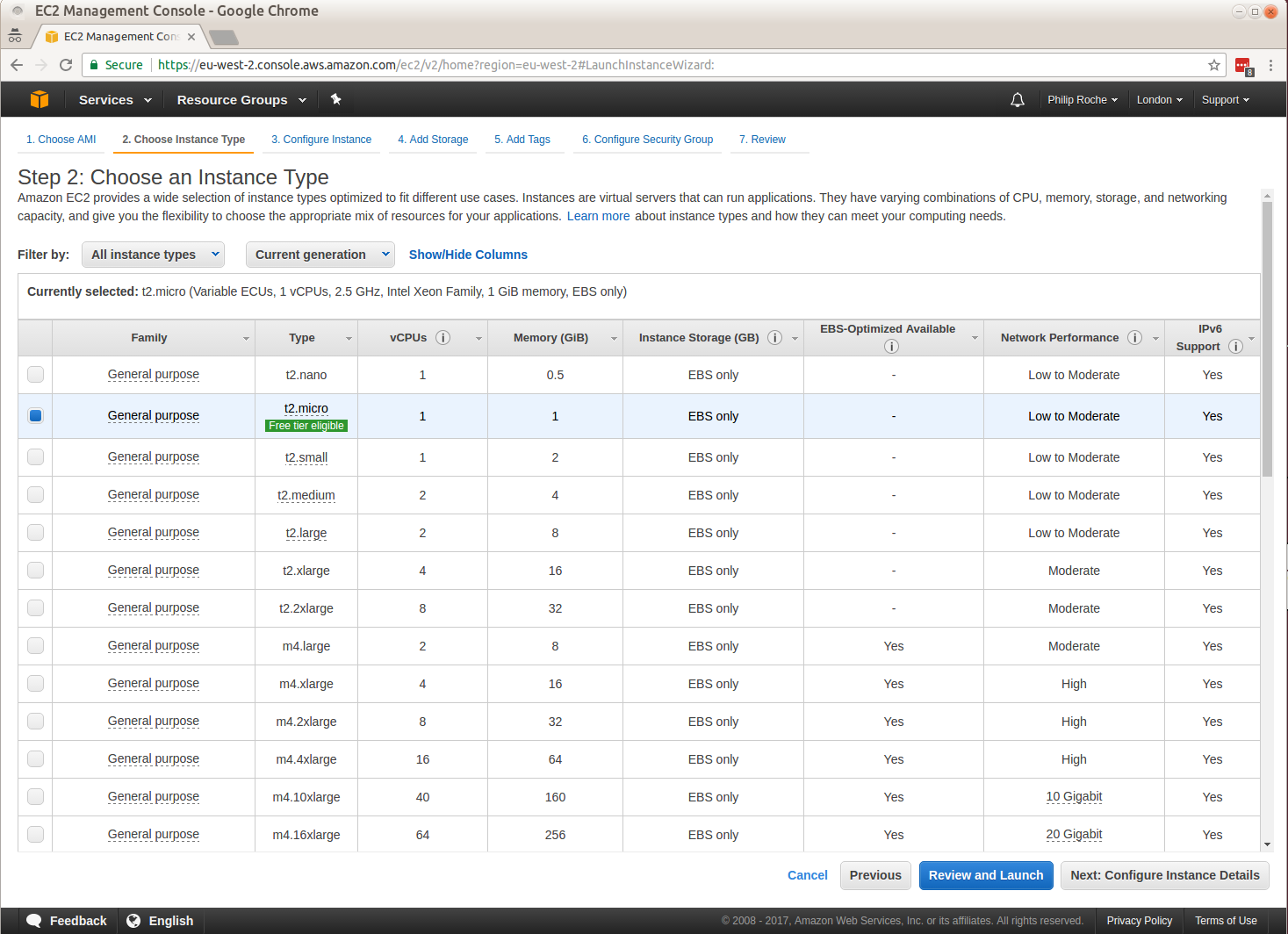This screenshot has width=1288, height=934.
Task: Open Chrome three-dot menu
Action: [x=1270, y=65]
